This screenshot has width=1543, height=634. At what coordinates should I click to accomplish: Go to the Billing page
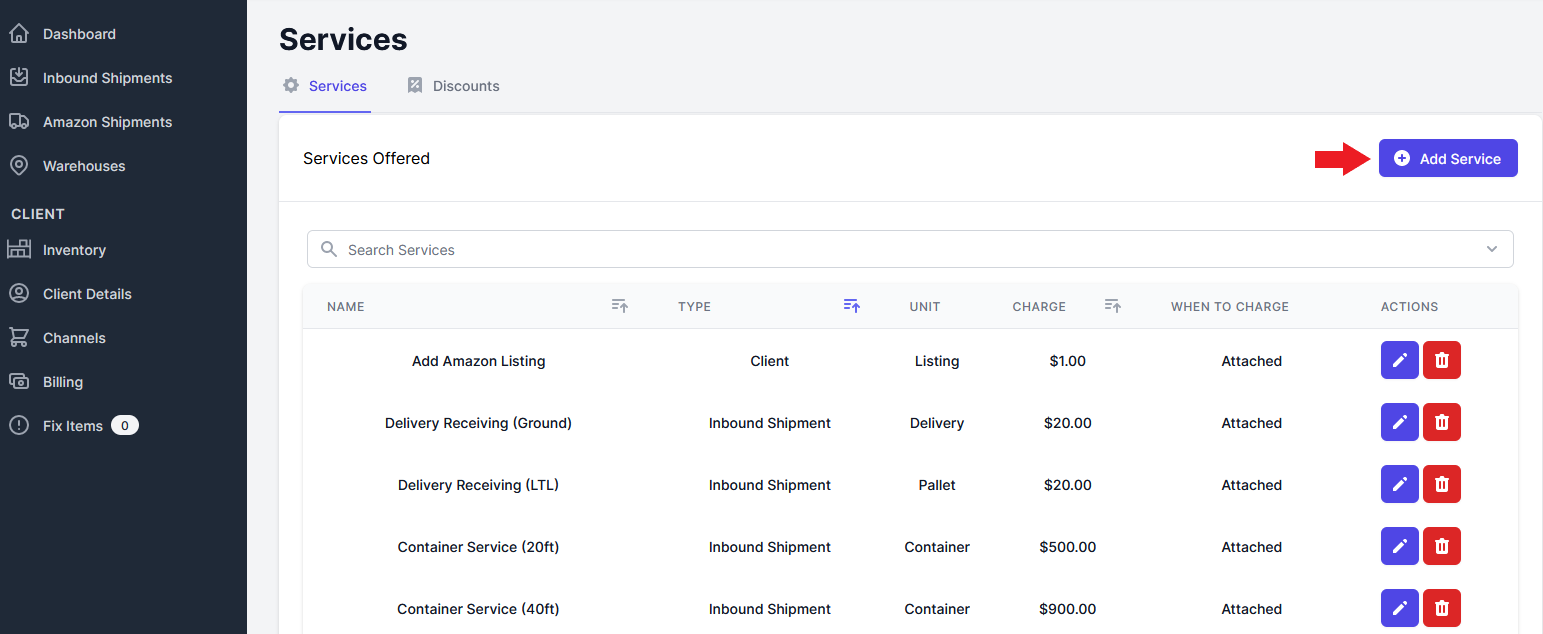coord(63,382)
